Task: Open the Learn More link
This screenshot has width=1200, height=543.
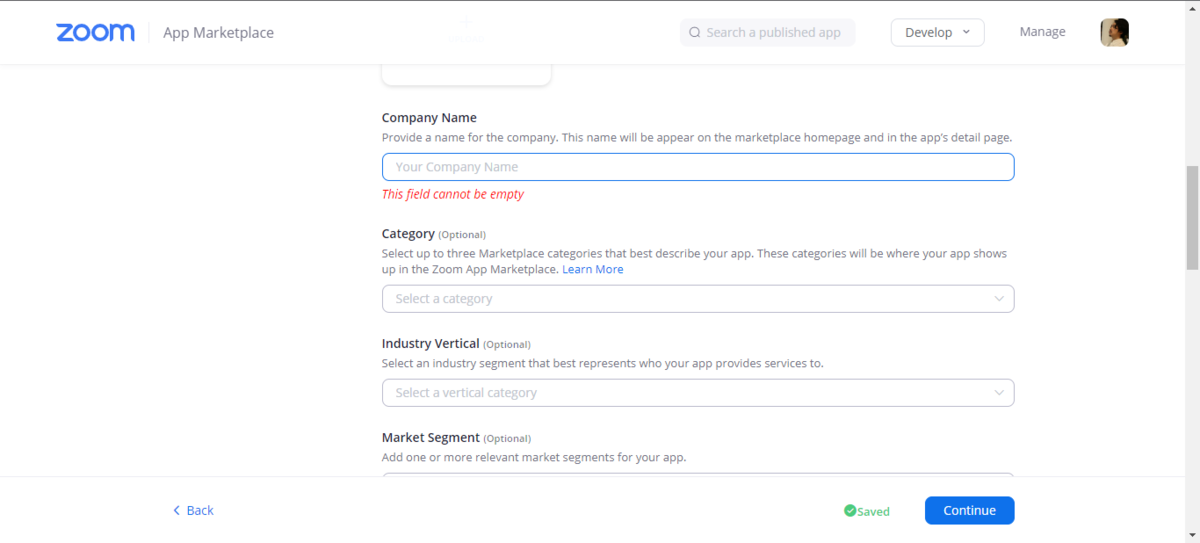Action: (x=592, y=270)
